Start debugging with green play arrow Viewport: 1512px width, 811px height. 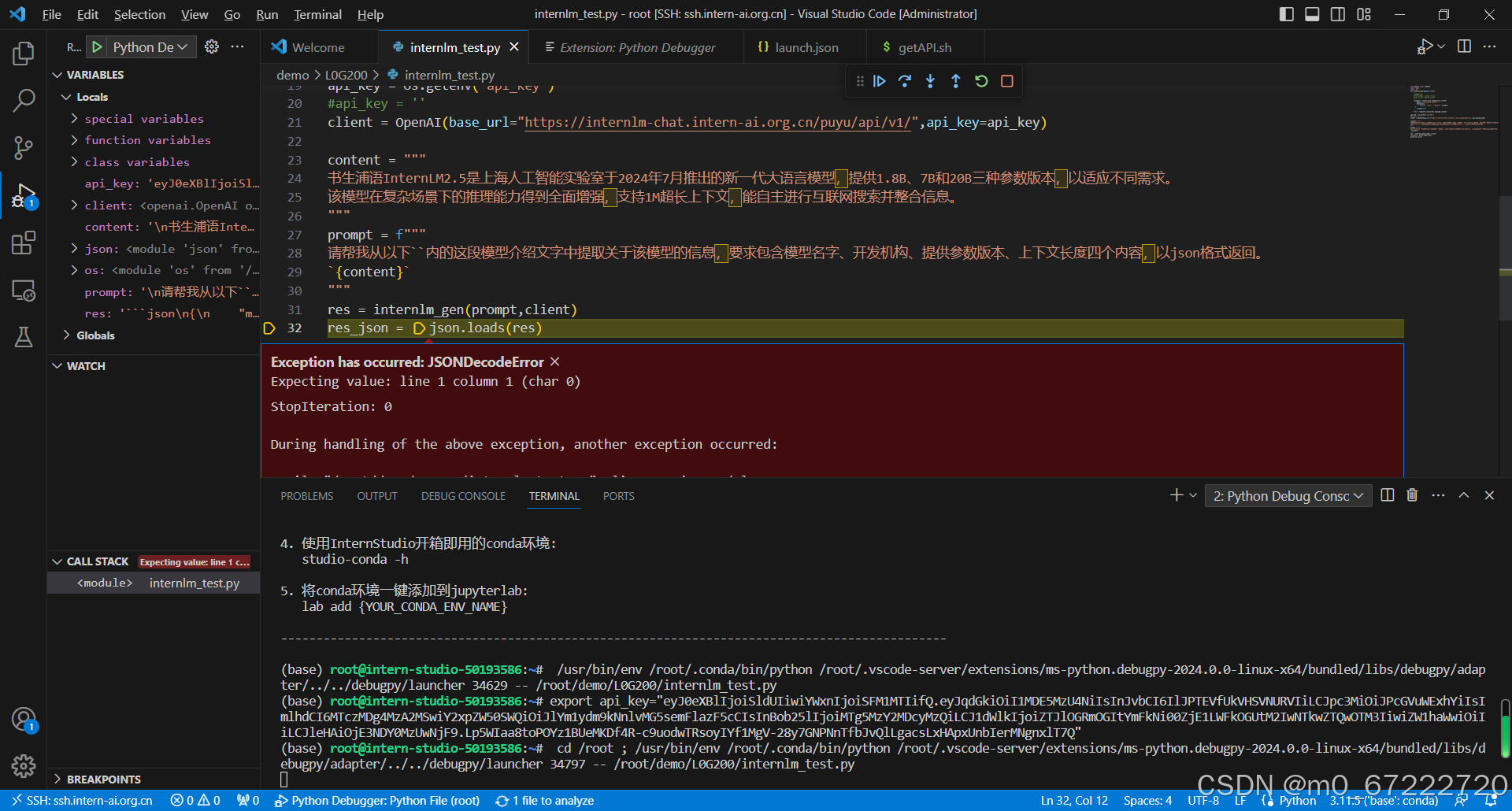coord(97,47)
